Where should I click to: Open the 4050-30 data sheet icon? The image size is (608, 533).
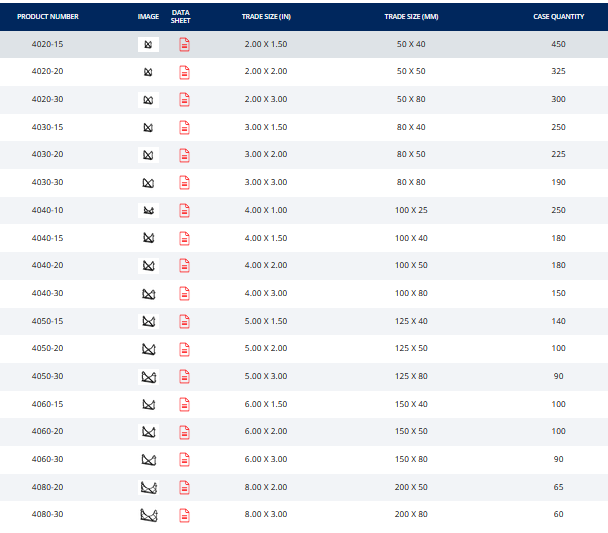click(x=184, y=376)
